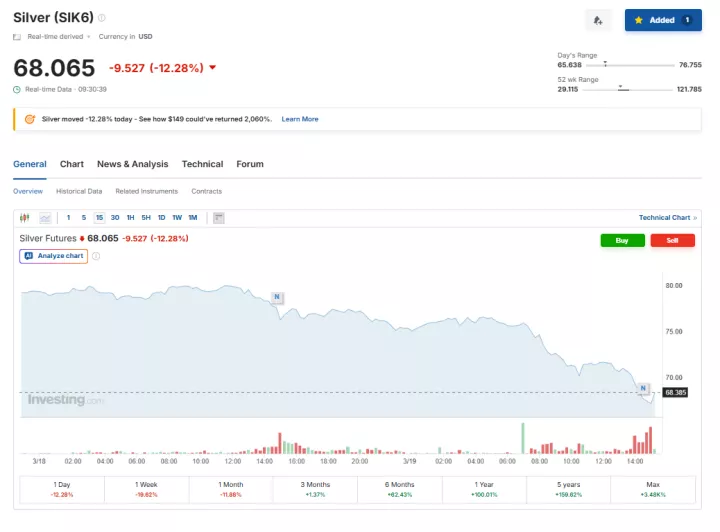Switch to the Historical Data sub-tab

79,191
